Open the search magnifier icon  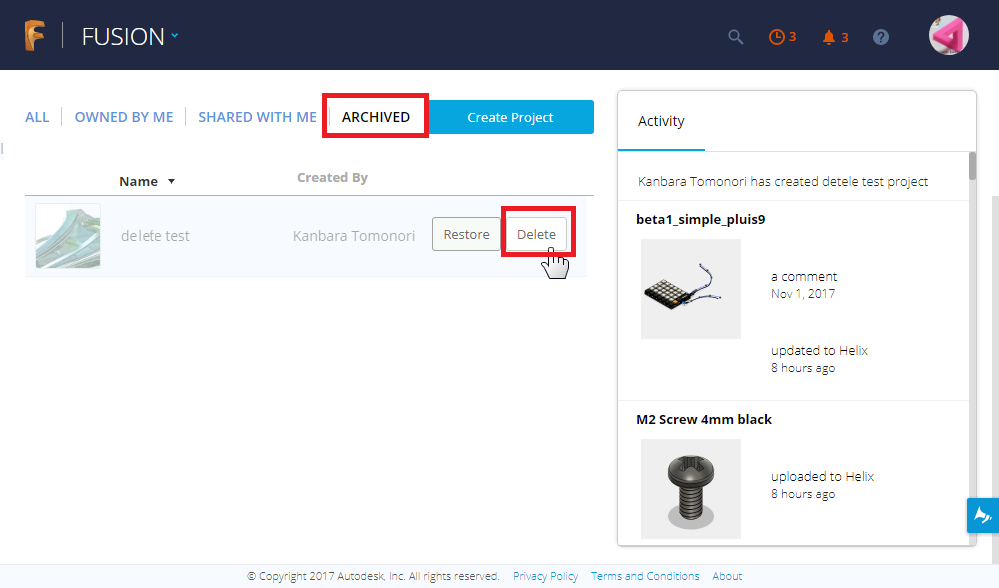coord(736,37)
